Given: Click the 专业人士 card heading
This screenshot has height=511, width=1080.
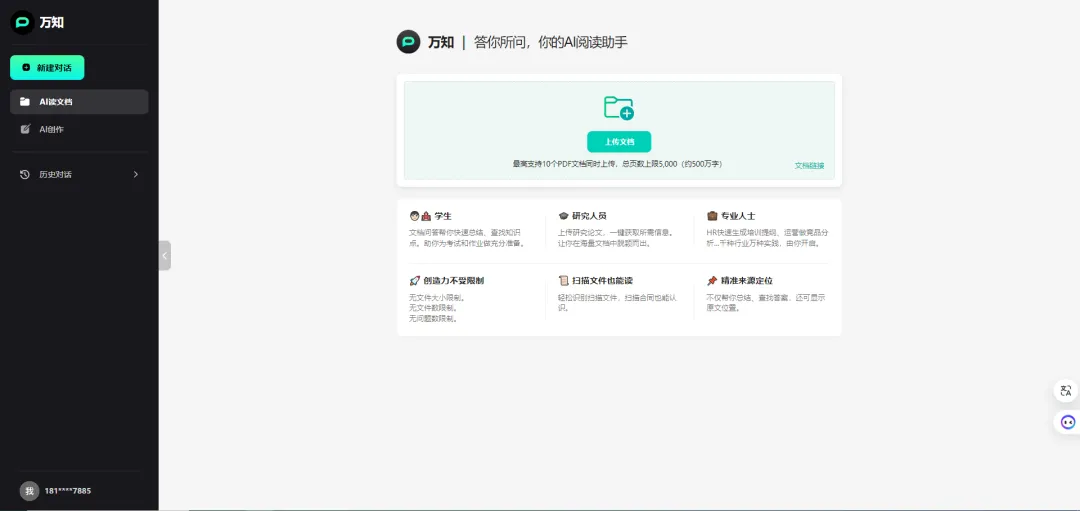Looking at the screenshot, I should (738, 216).
